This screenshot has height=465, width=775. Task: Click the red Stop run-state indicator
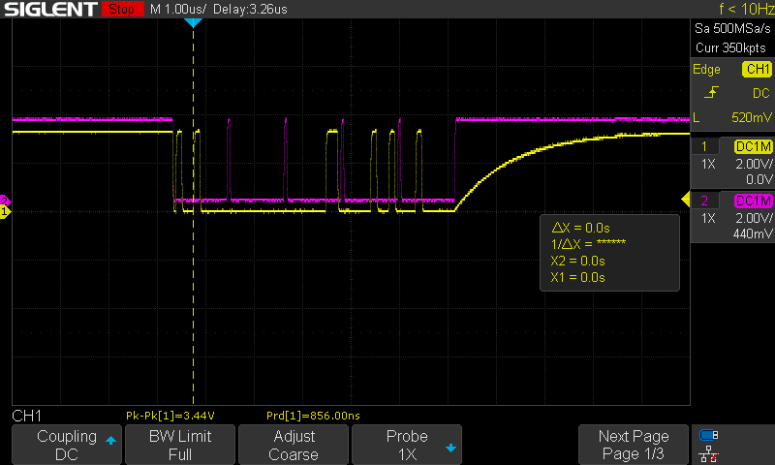coord(123,9)
